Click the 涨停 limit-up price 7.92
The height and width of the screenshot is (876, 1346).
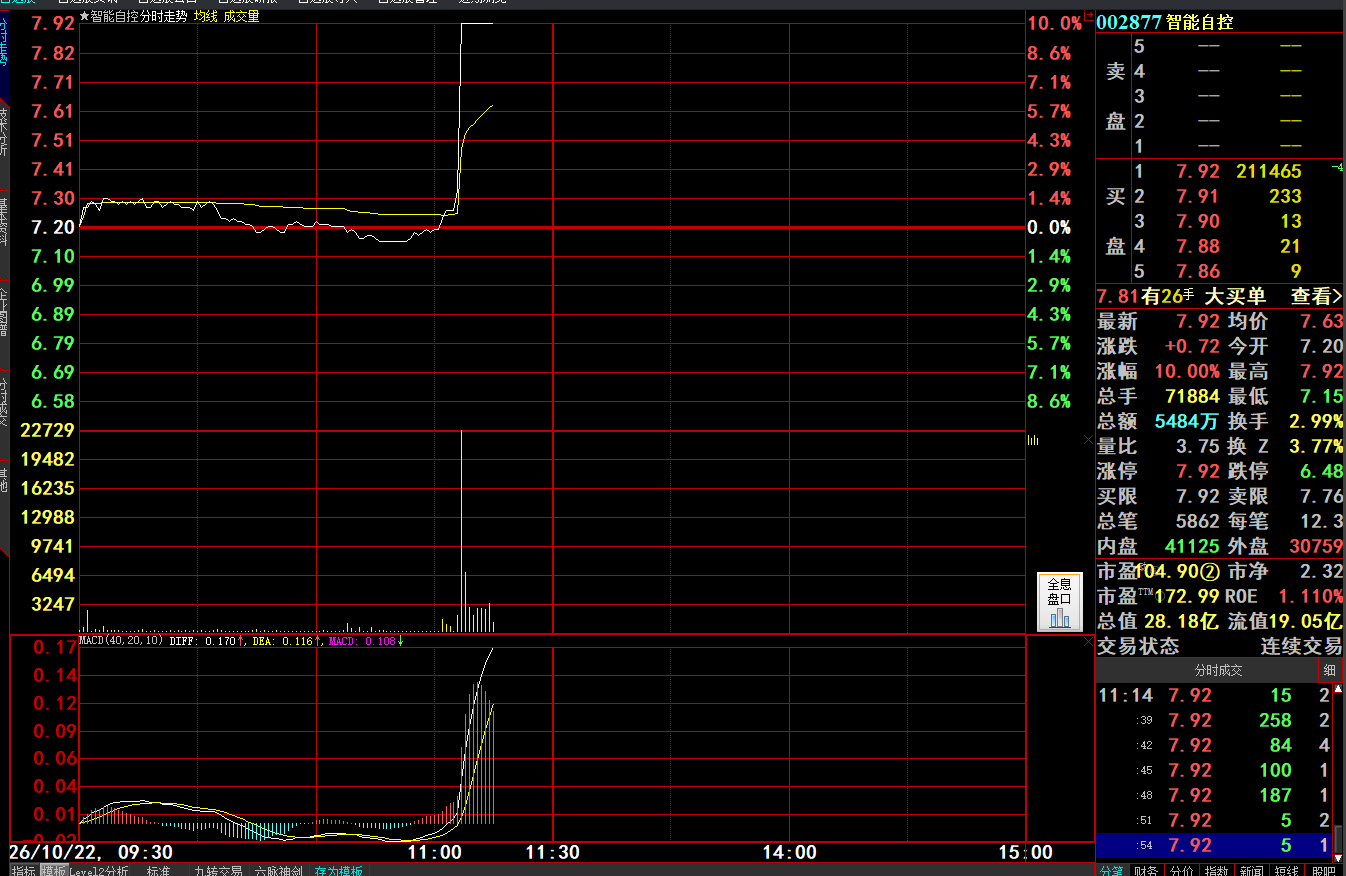[x=1198, y=471]
